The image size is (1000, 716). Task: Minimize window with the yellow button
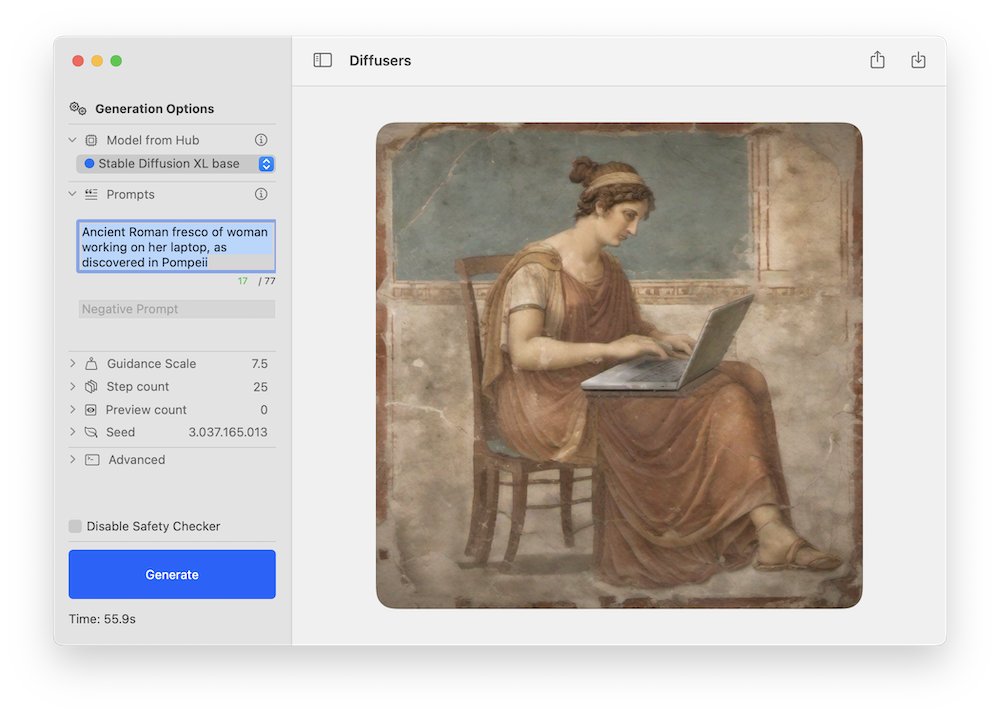click(x=97, y=61)
